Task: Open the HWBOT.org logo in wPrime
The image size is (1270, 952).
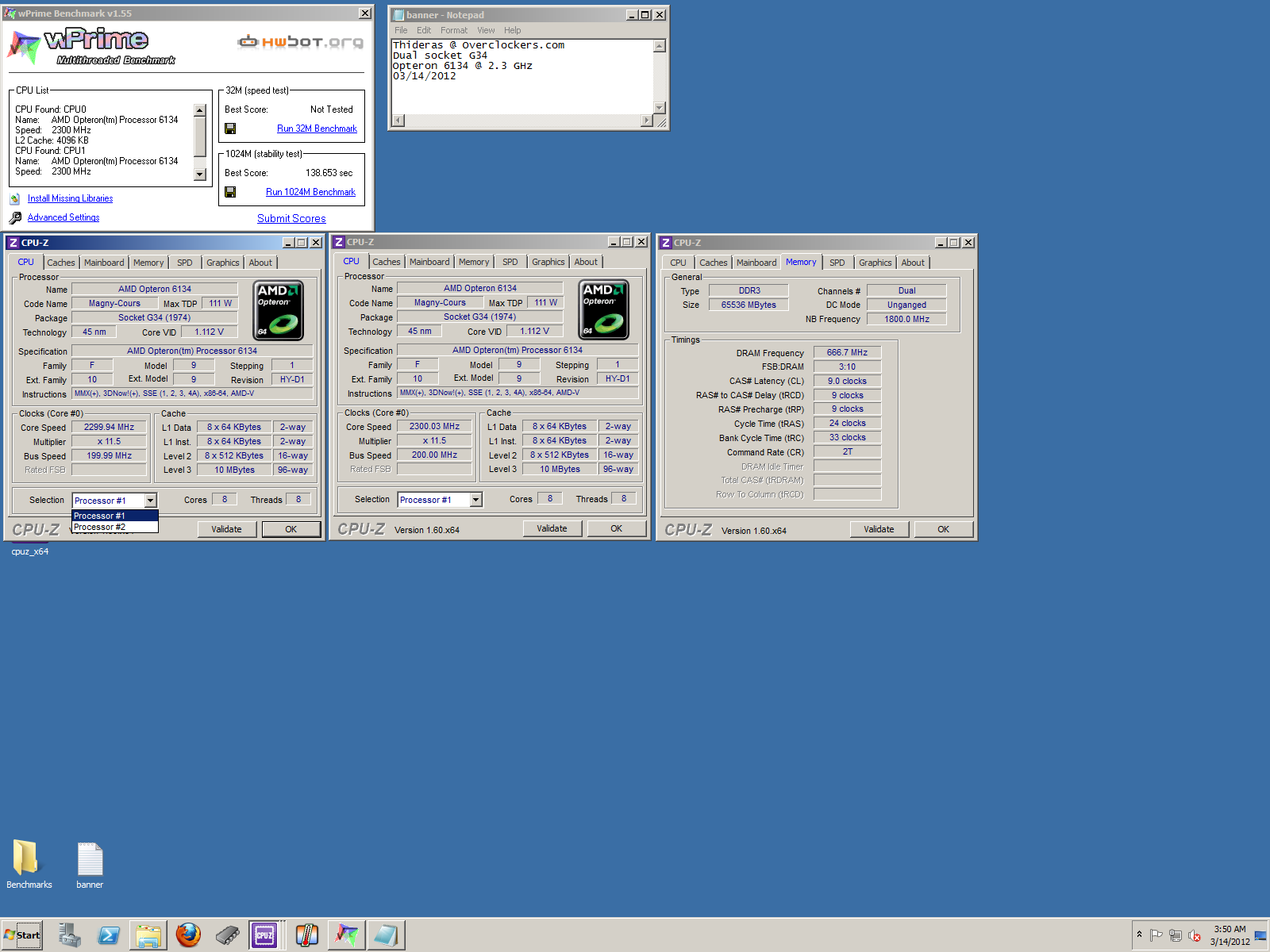Action: pos(301,42)
